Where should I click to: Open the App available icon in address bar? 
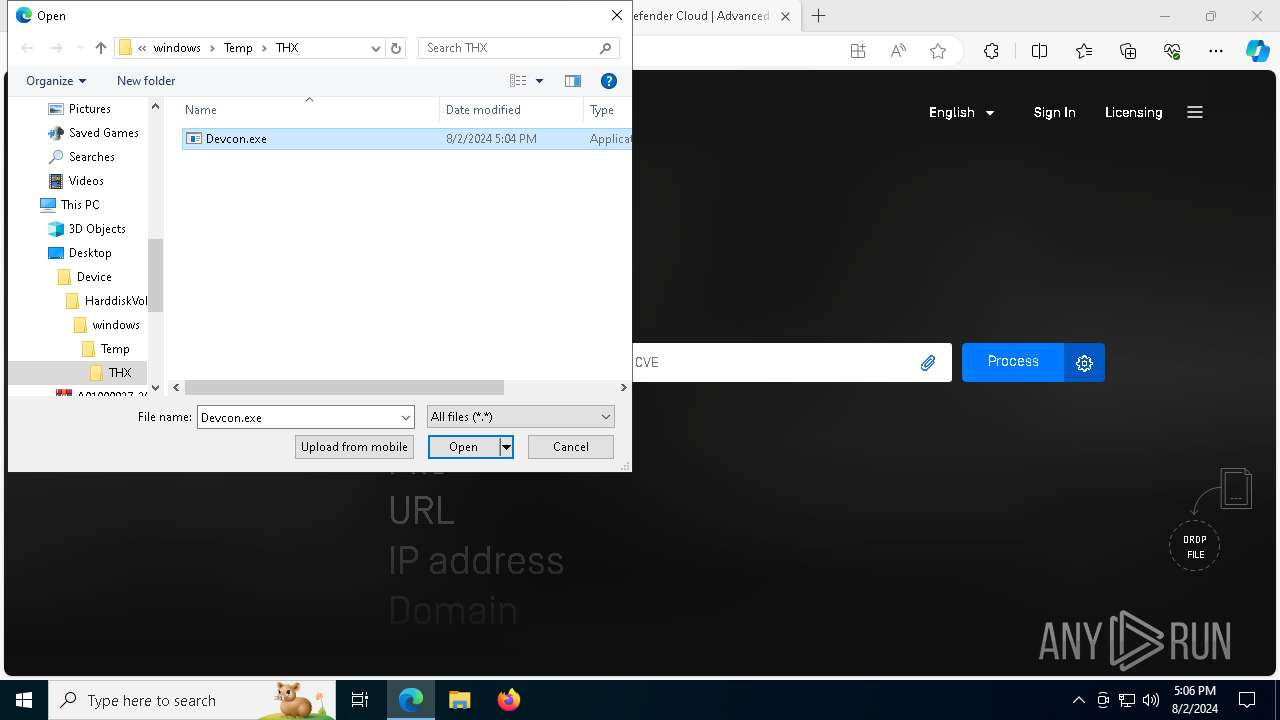(x=858, y=51)
